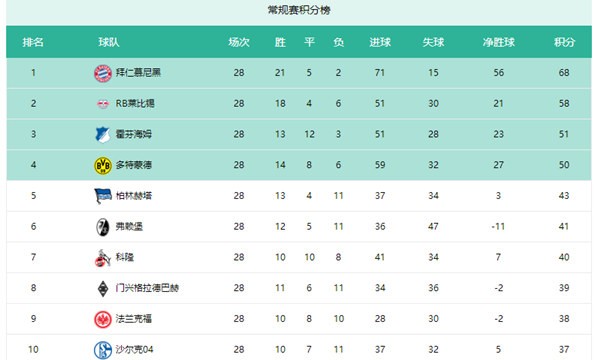
Task: Click the Schalke 04 club logo
Action: tap(103, 350)
